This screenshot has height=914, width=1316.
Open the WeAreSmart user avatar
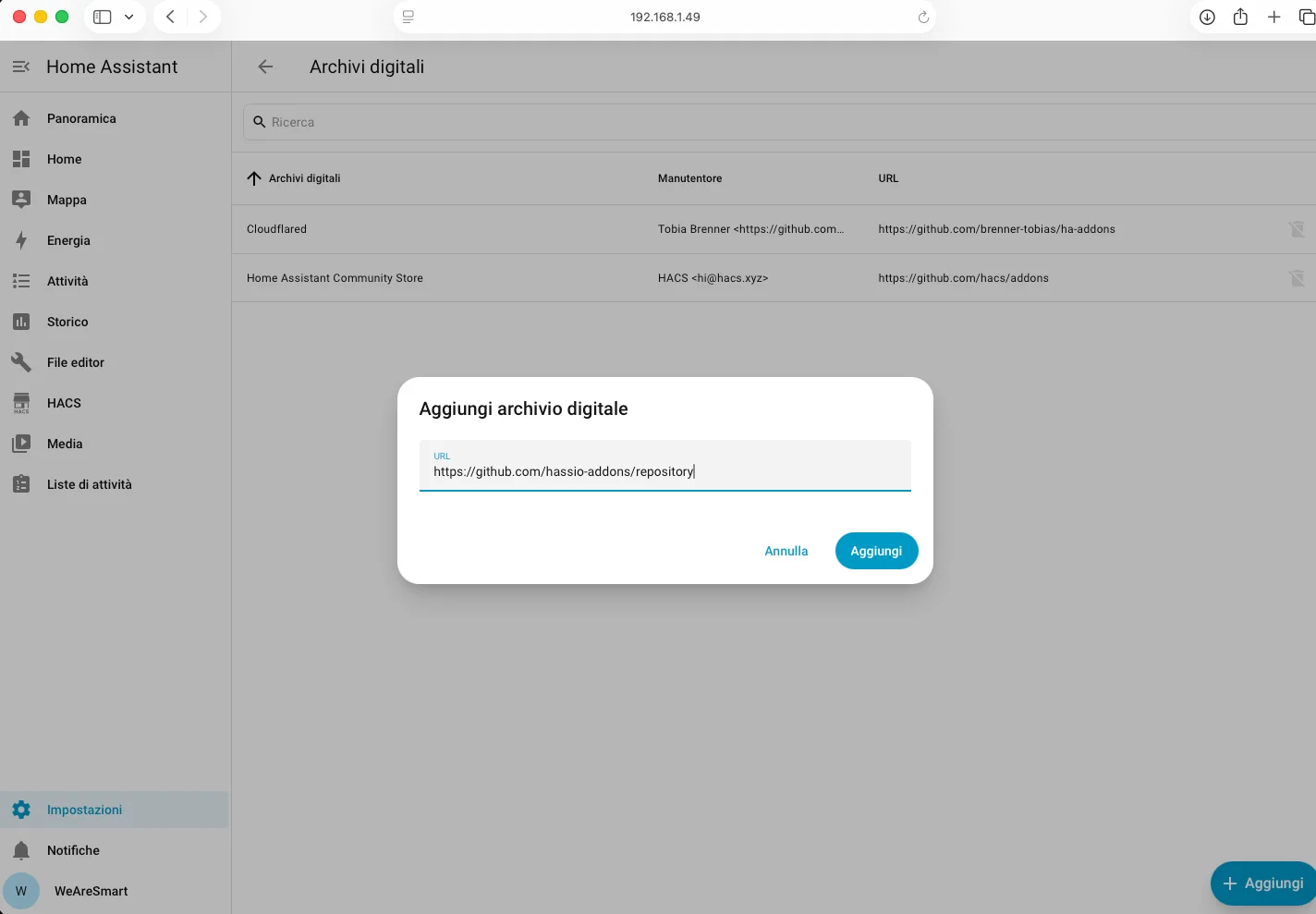click(21, 891)
